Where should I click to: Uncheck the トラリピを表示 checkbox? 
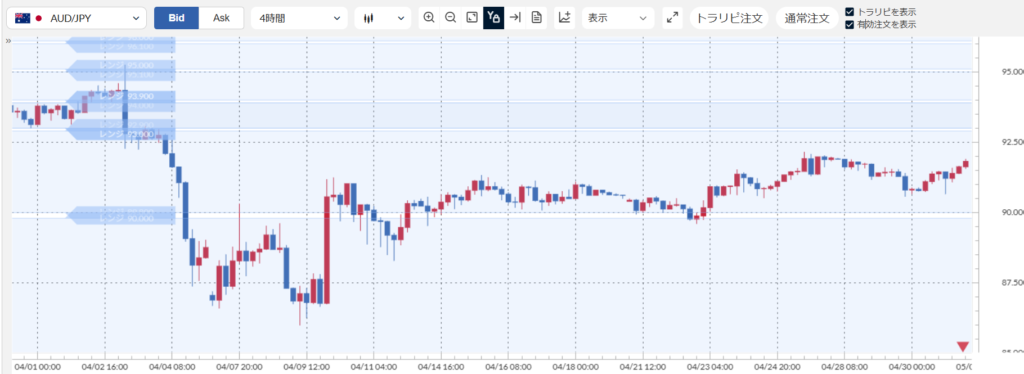[849, 12]
